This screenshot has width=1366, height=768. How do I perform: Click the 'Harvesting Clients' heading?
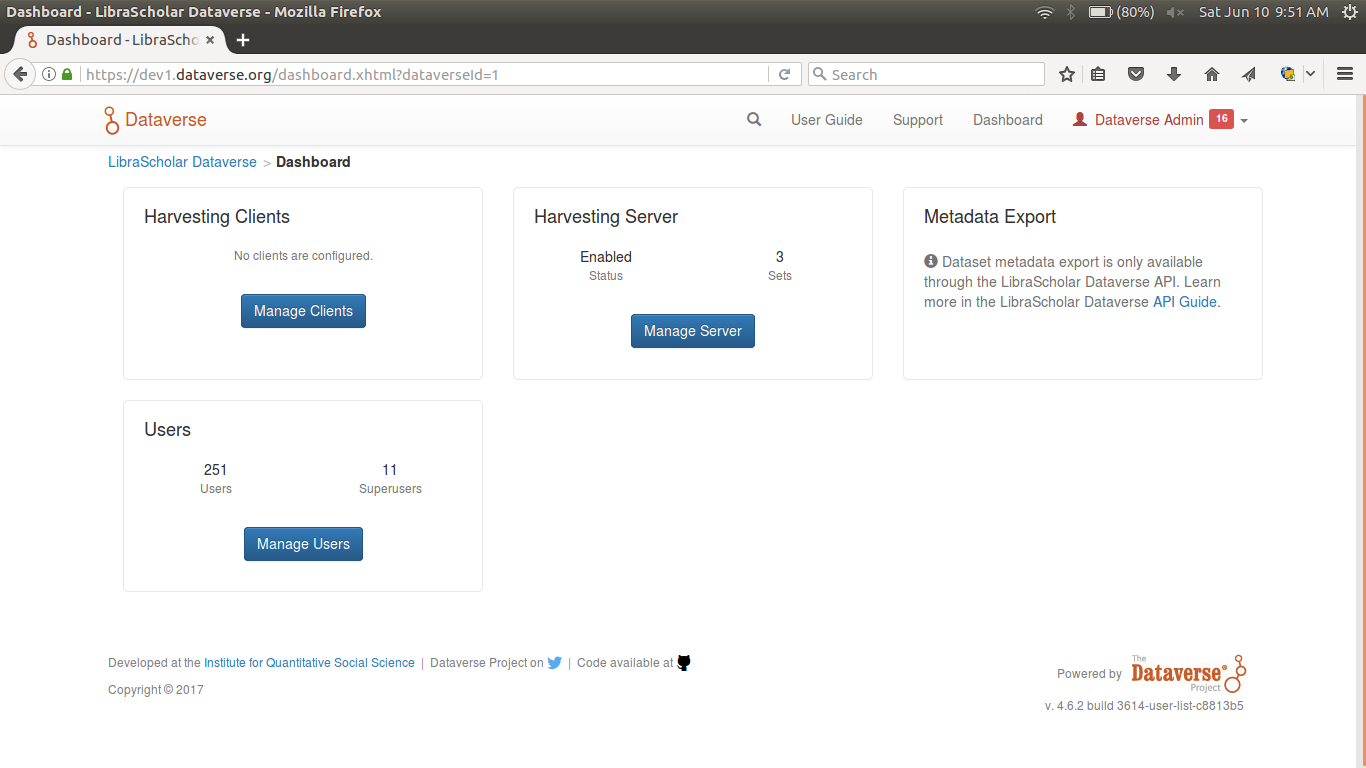pyautogui.click(x=217, y=217)
